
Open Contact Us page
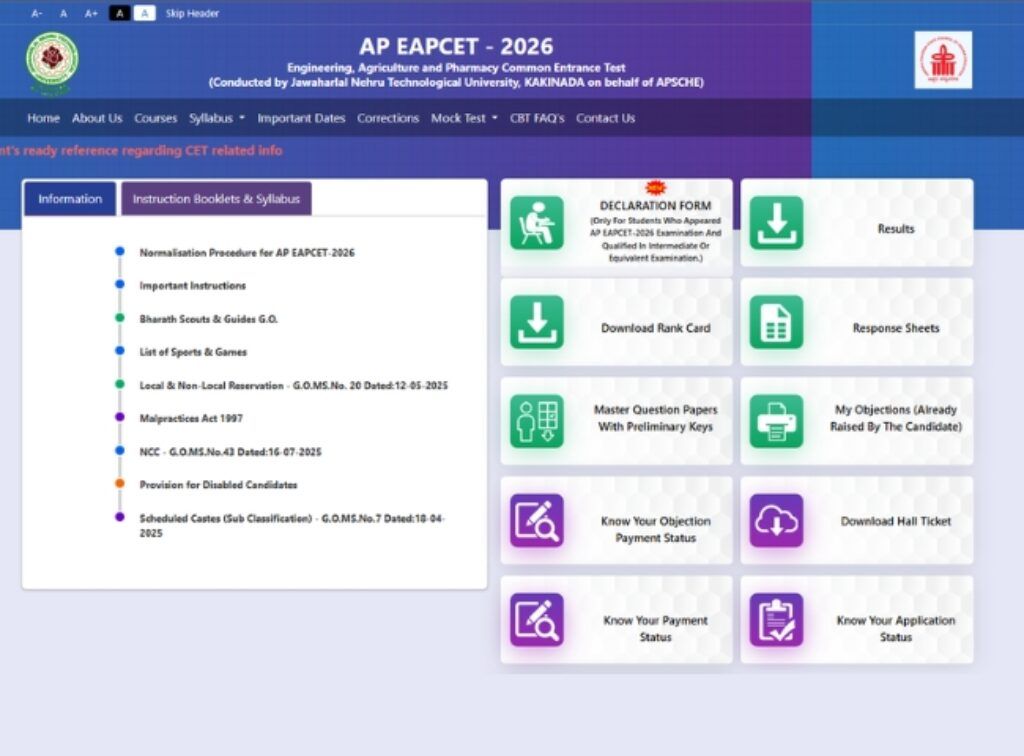click(605, 118)
